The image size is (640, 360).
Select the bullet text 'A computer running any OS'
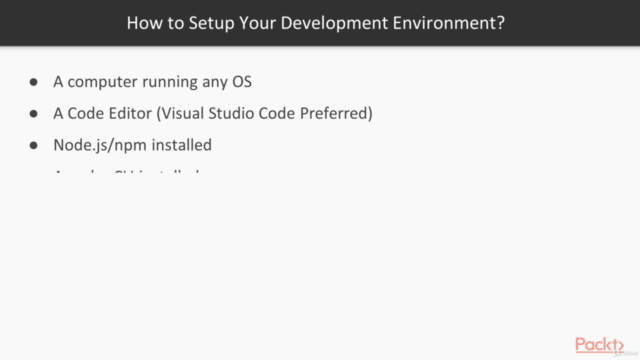click(152, 82)
